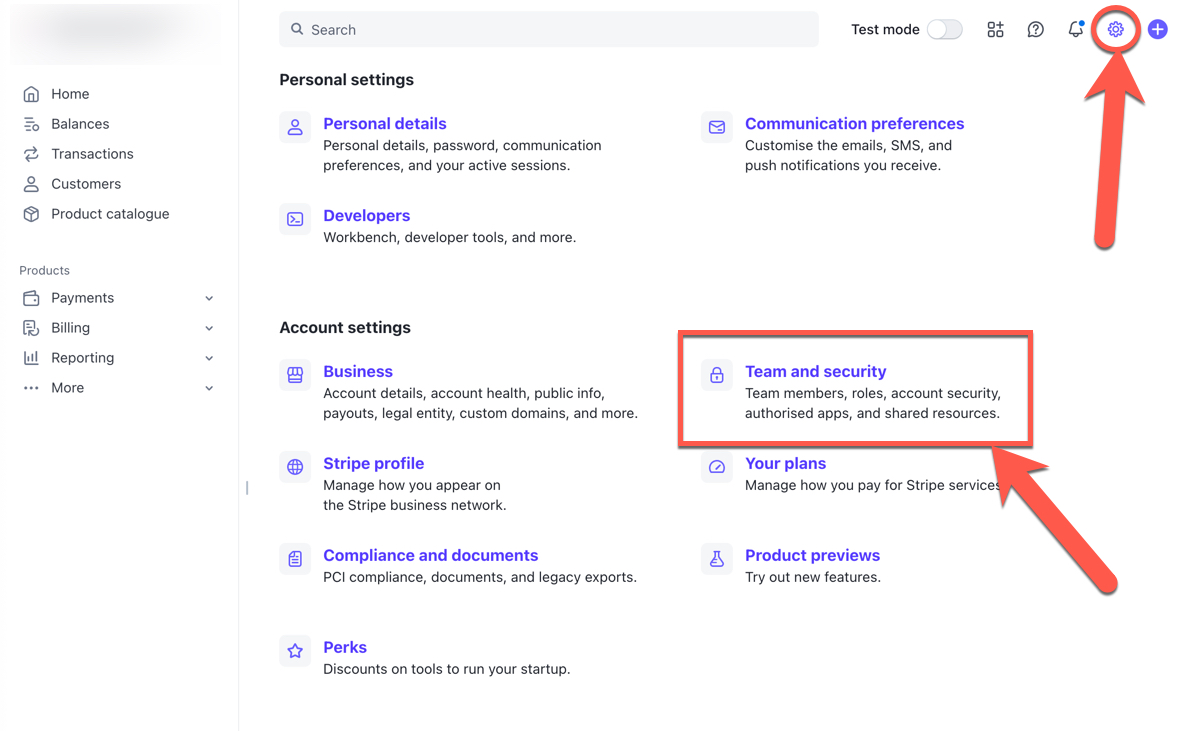Click the search magnifier icon

point(297,30)
